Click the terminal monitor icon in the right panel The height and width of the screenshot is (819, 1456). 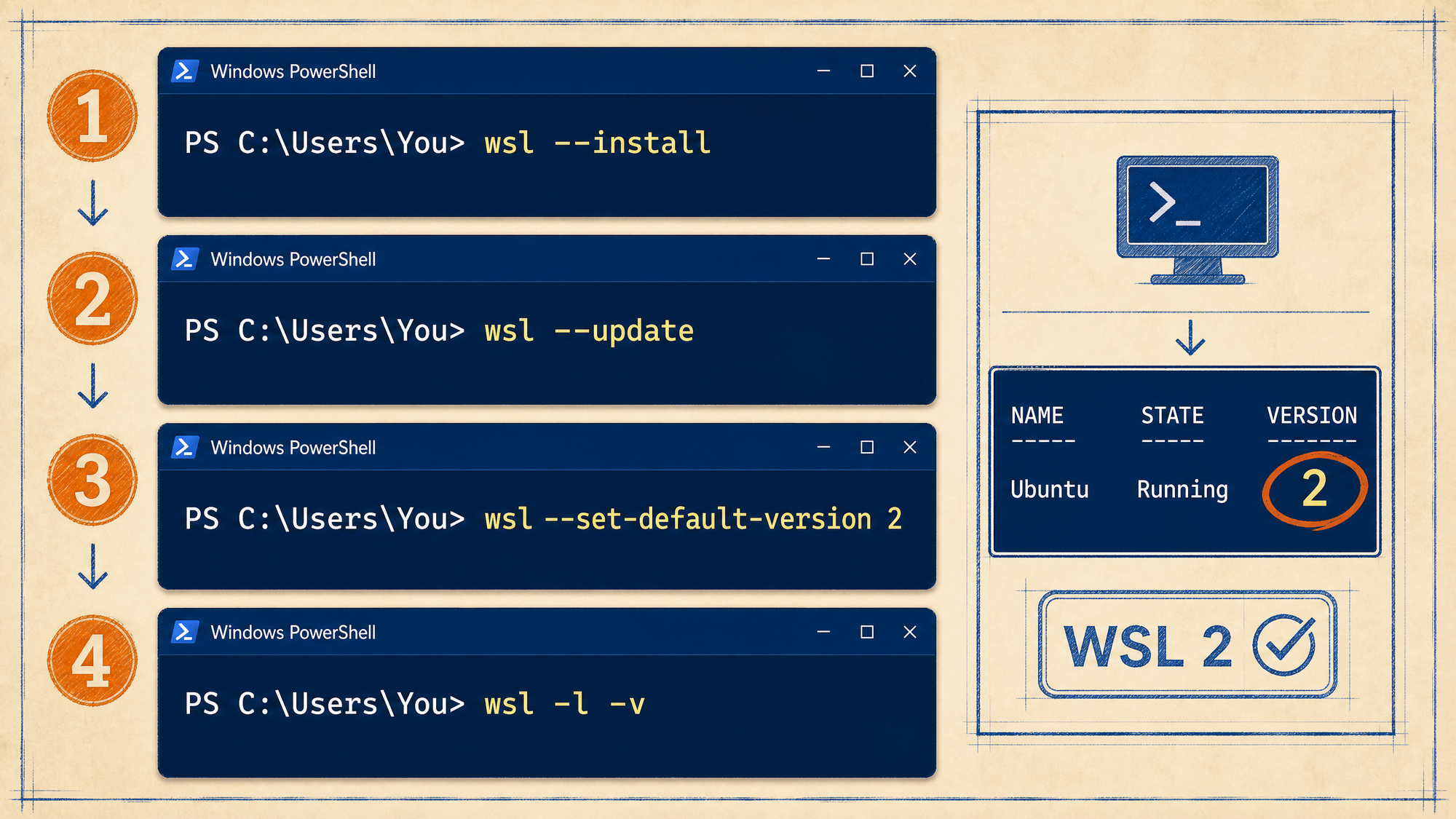tap(1198, 219)
